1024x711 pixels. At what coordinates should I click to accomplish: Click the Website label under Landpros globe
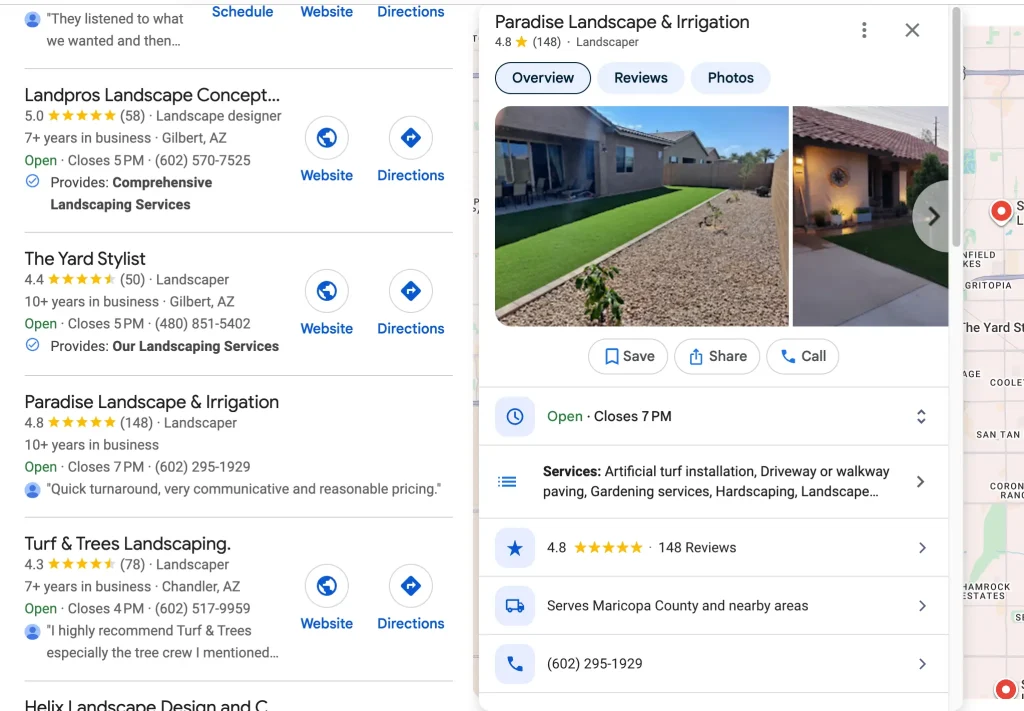(327, 176)
